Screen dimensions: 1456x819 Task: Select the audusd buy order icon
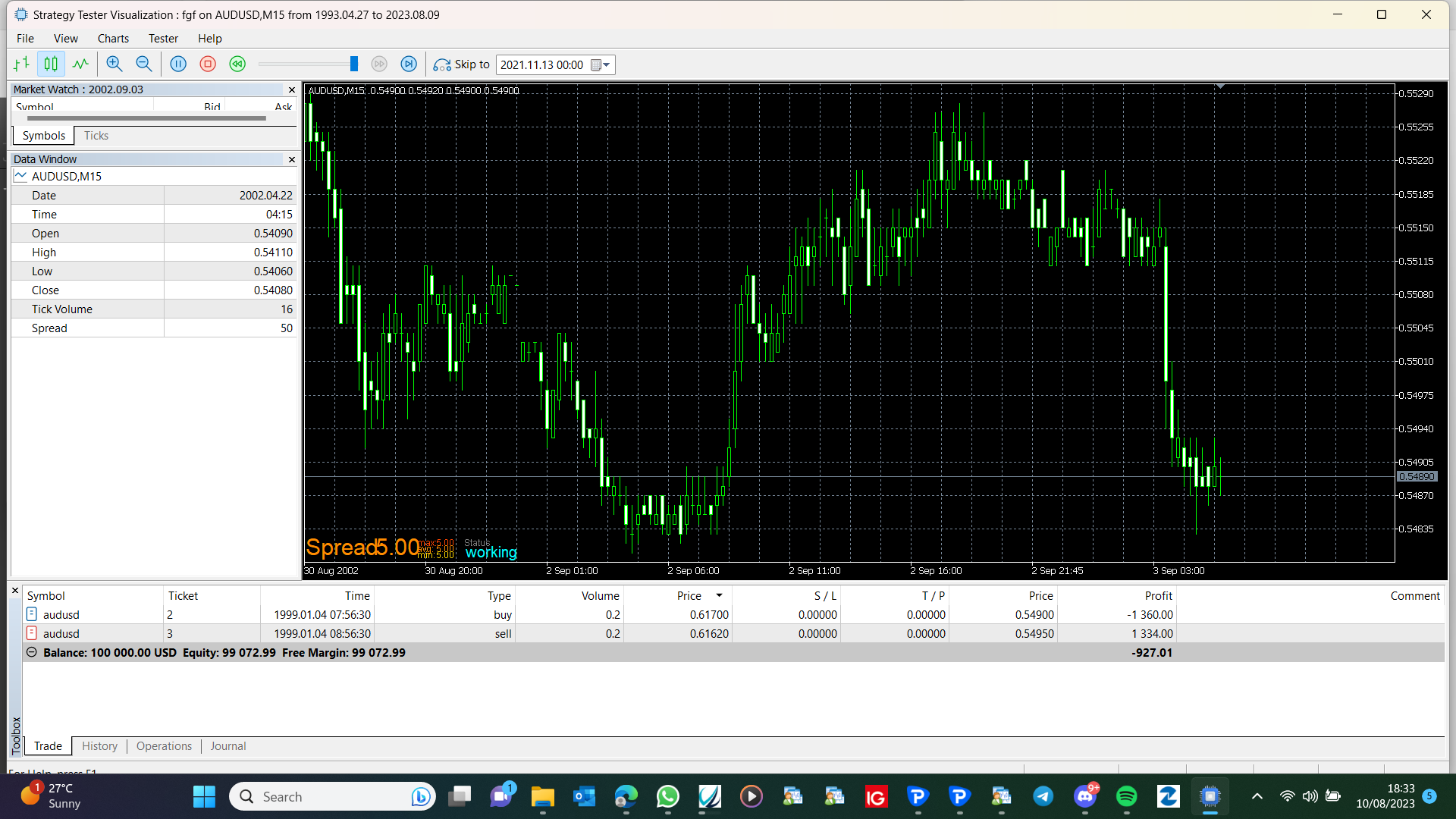32,614
